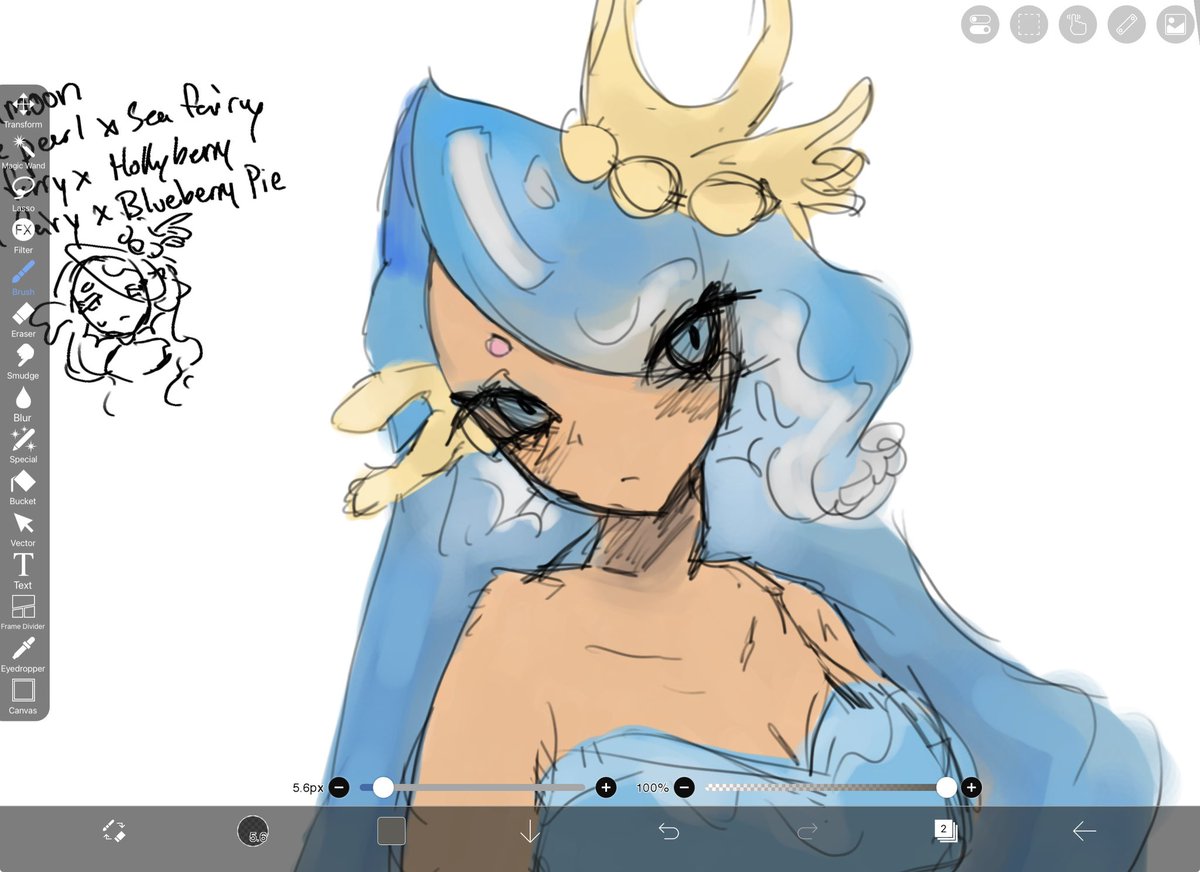
Task: Select the Lasso tool
Action: [x=23, y=194]
